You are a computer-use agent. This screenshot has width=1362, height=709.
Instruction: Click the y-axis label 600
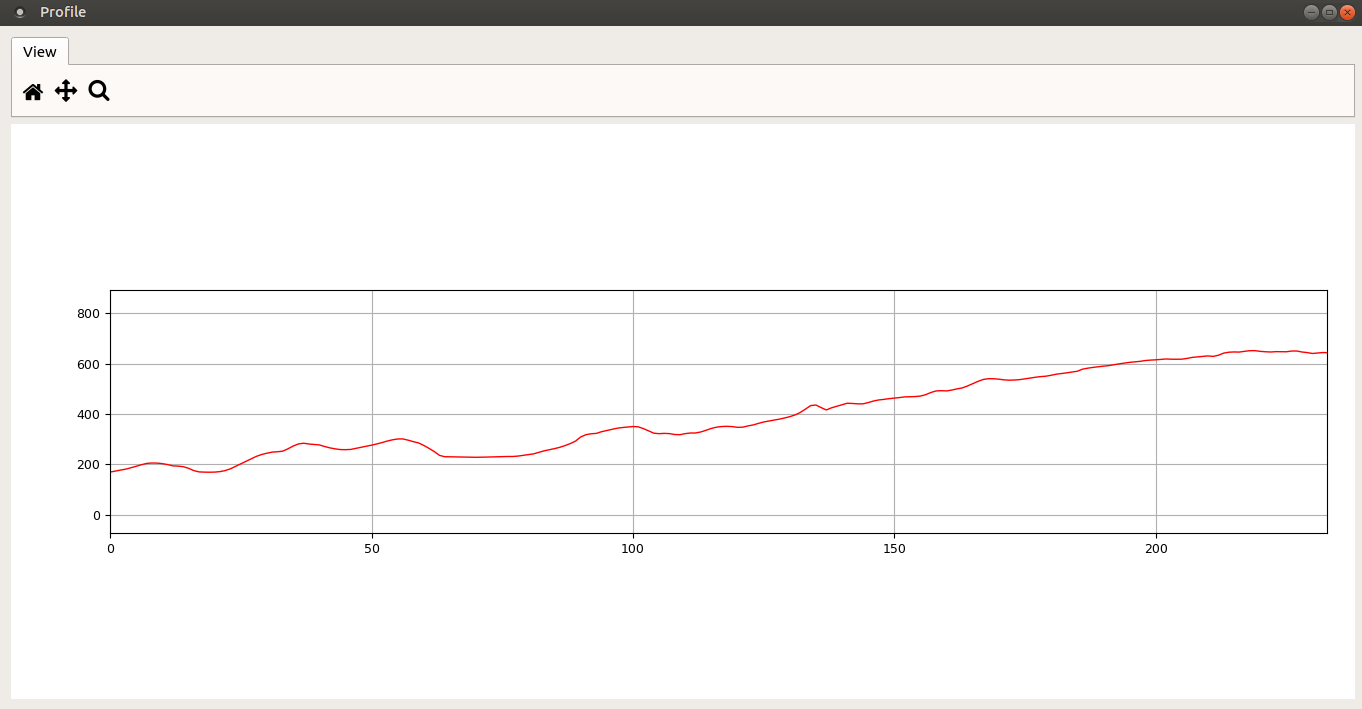coord(89,364)
